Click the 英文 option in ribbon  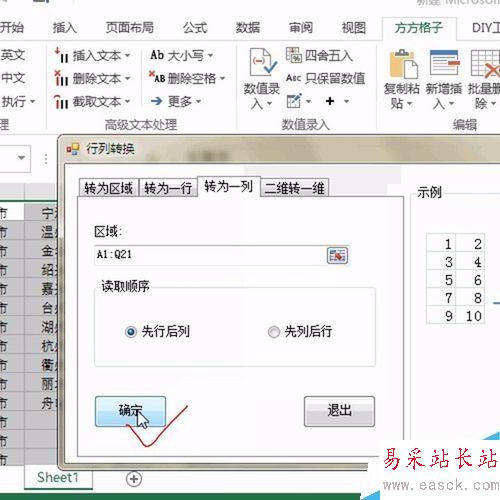click(x=13, y=55)
